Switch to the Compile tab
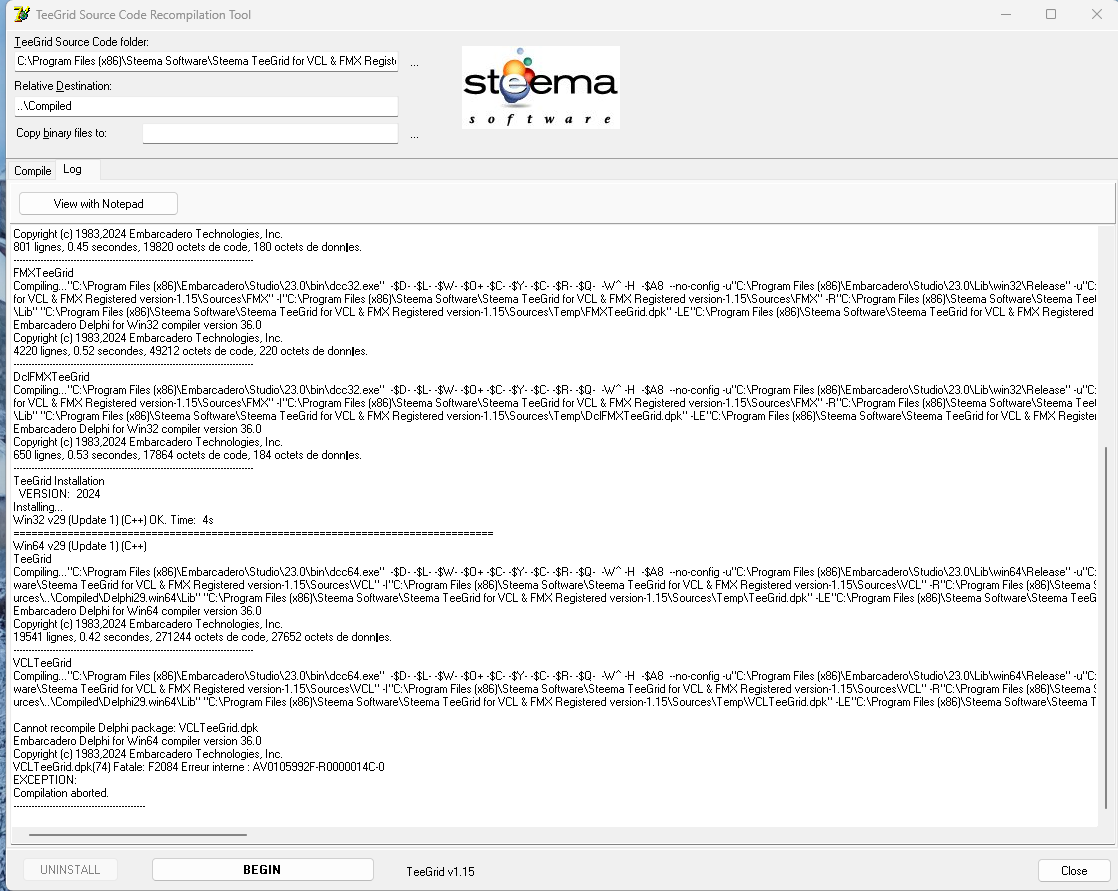The image size is (1118, 891). tap(33, 171)
